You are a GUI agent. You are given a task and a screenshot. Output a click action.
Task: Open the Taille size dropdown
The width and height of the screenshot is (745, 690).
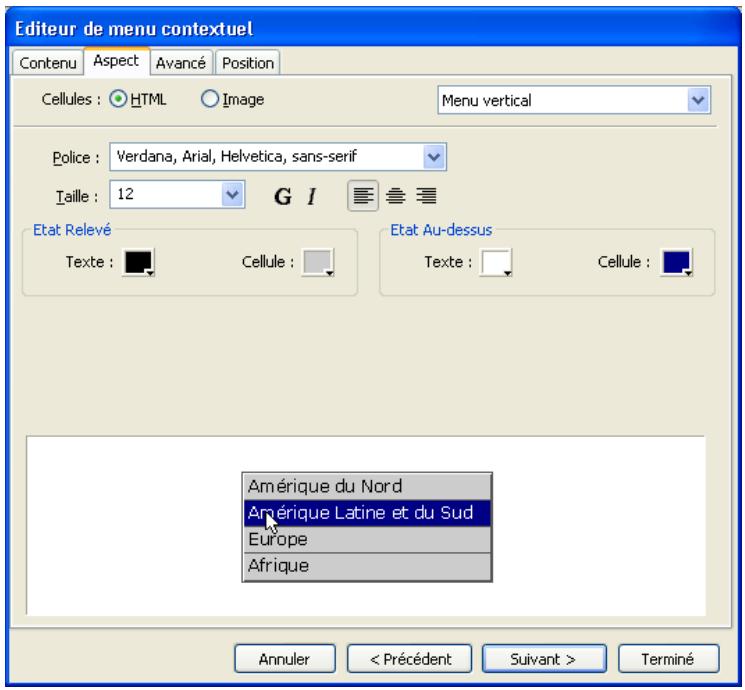232,194
